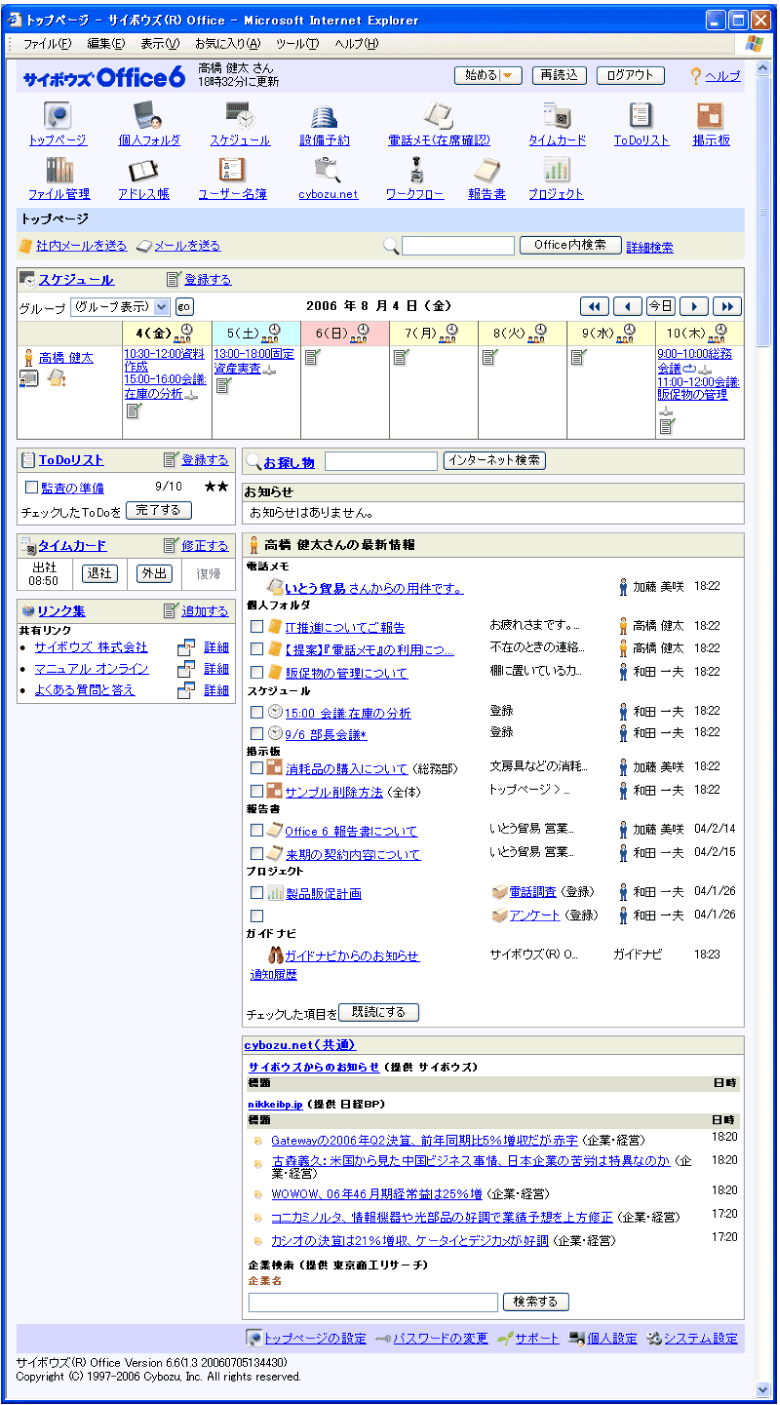Click the インターネット検索 button
This screenshot has height=1405, width=780.
coord(495,461)
